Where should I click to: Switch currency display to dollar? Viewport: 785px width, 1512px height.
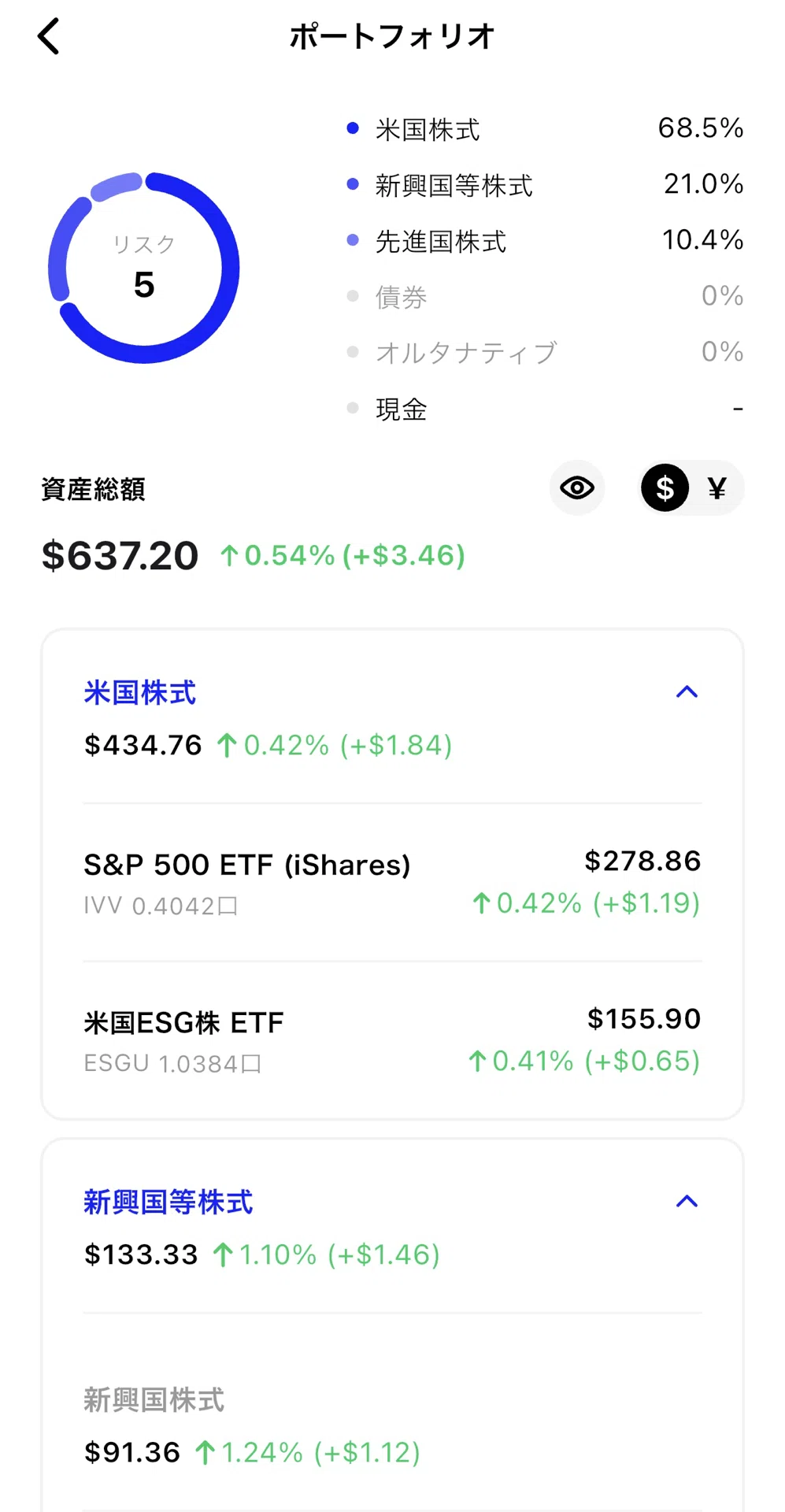[x=665, y=488]
